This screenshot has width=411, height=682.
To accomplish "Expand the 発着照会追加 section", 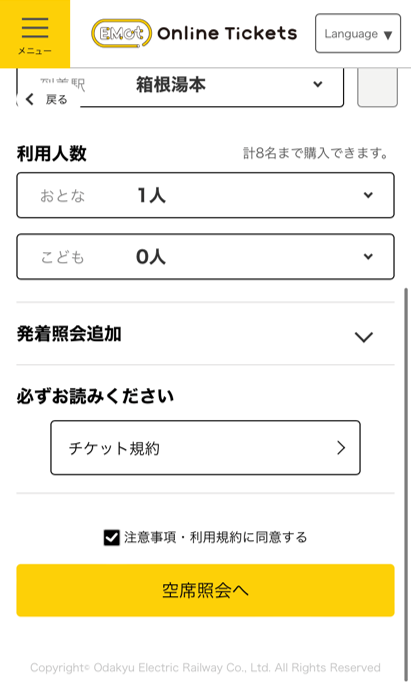I will (205, 334).
